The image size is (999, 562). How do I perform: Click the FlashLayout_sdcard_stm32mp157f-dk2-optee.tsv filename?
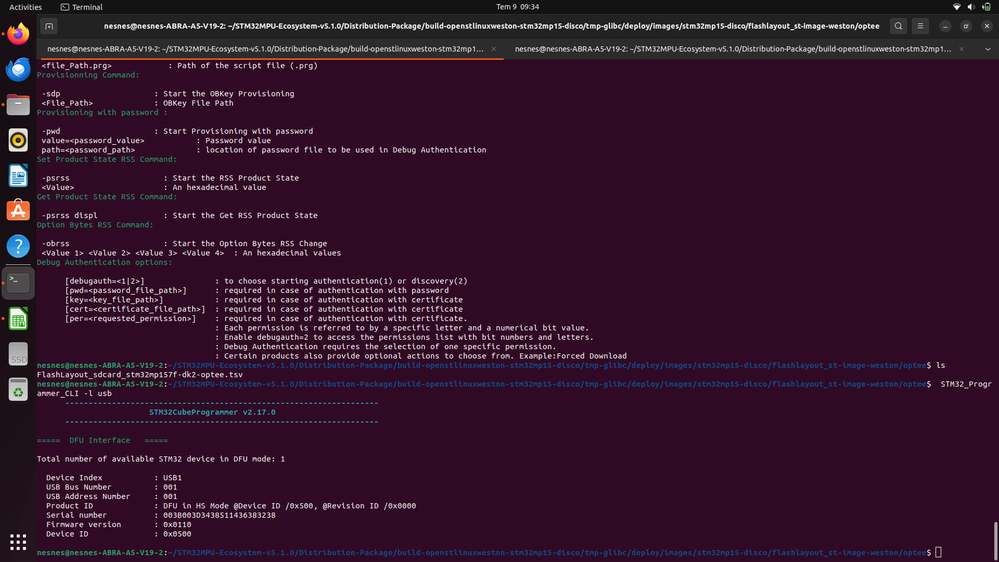tap(140, 375)
